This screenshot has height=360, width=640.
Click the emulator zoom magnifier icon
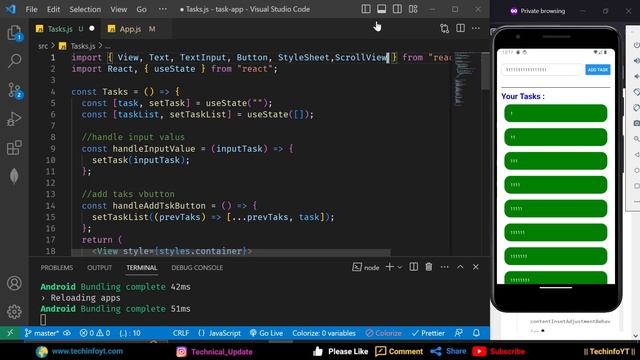click(636, 139)
